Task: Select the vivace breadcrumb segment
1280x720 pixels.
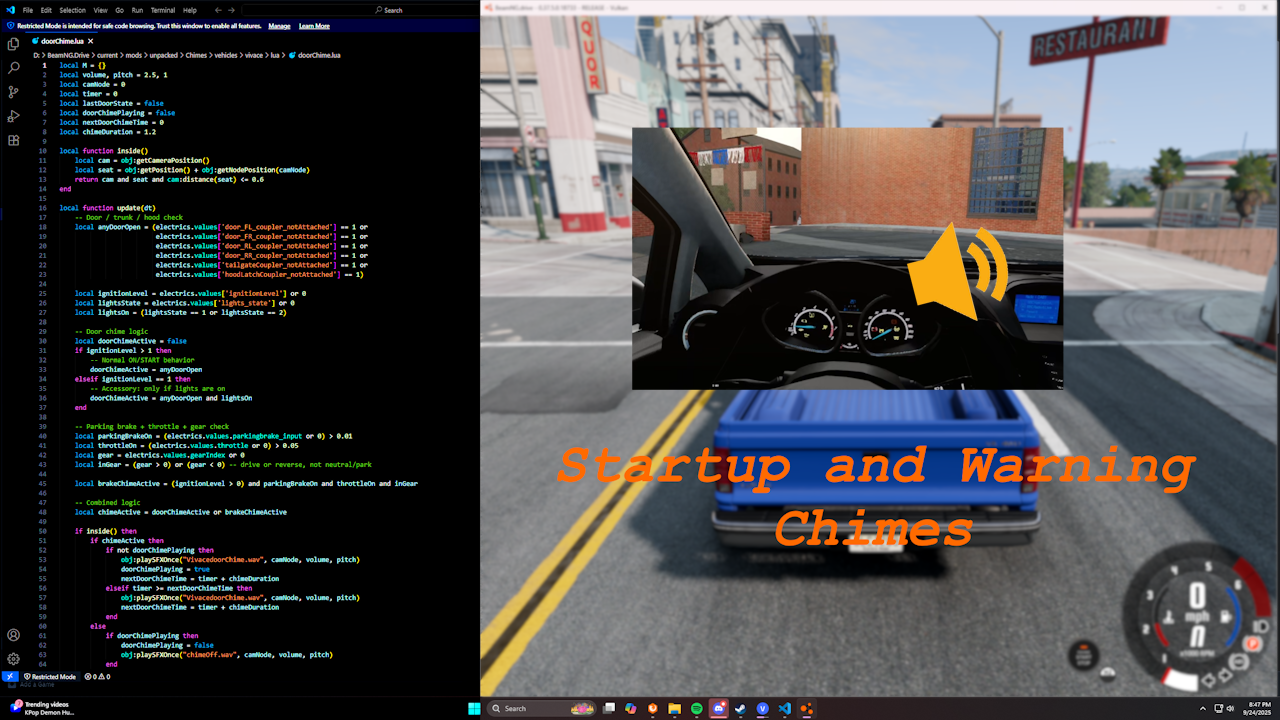Action: (254, 55)
